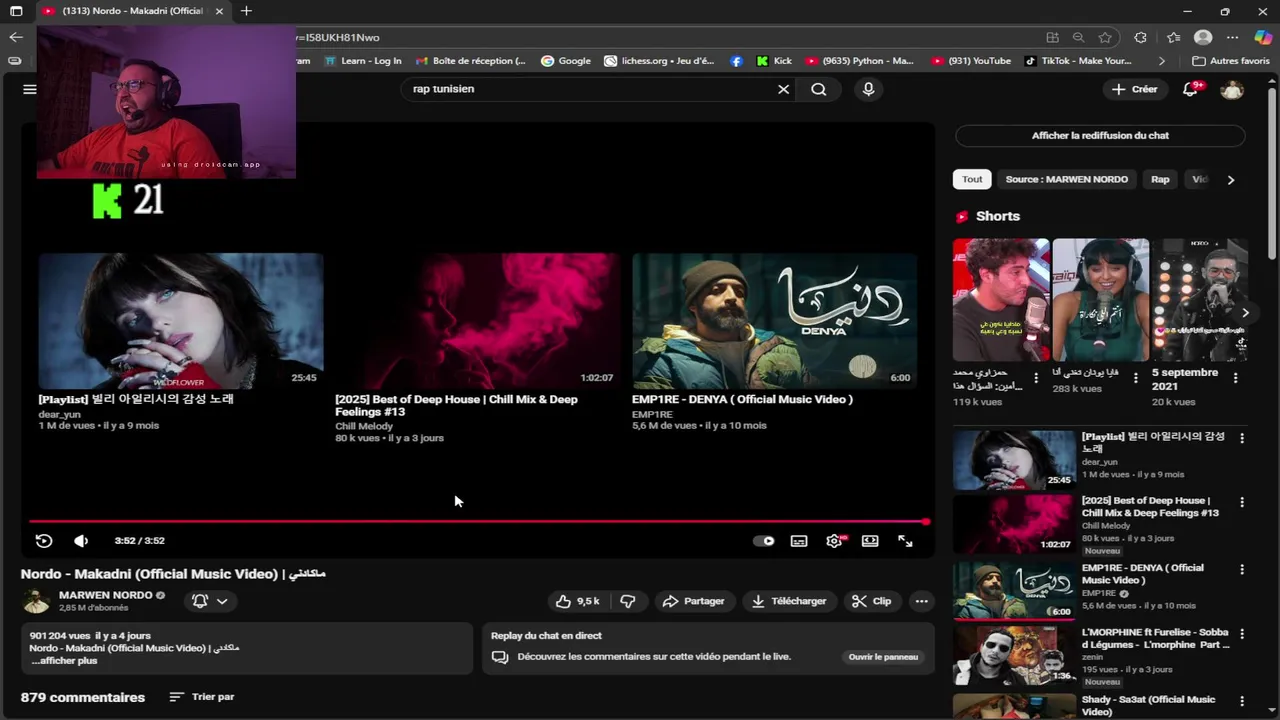Open the browser Settings and more menu
The height and width of the screenshot is (720, 1280).
1234,37
